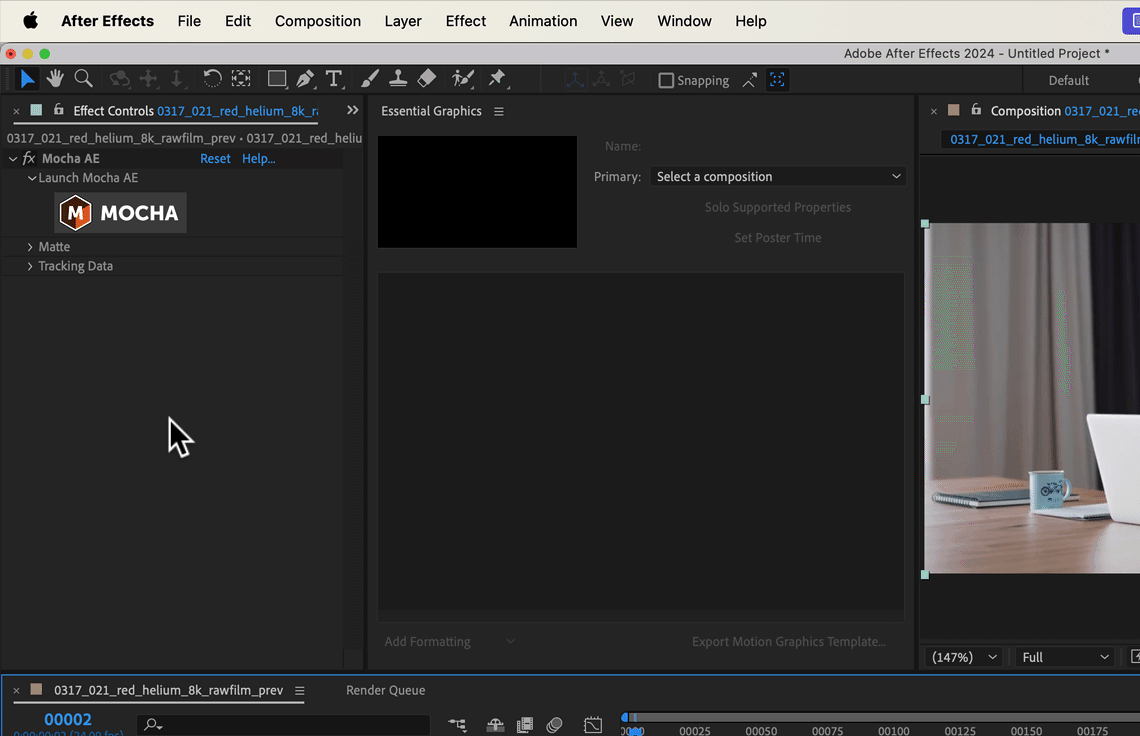This screenshot has height=736, width=1140.
Task: Select the Dolly camera tool
Action: [177, 79]
